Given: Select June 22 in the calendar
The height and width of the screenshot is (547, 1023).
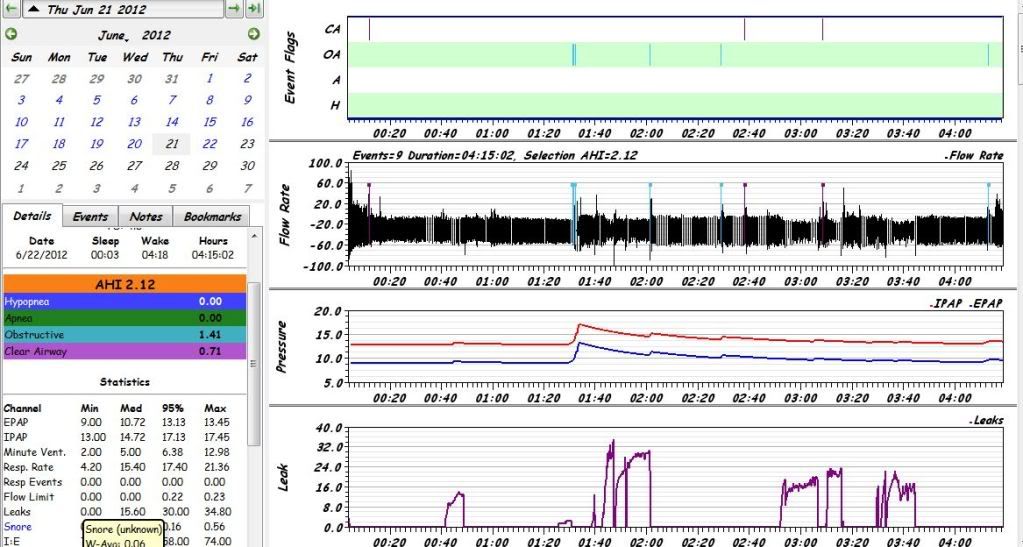Looking at the screenshot, I should [209, 144].
